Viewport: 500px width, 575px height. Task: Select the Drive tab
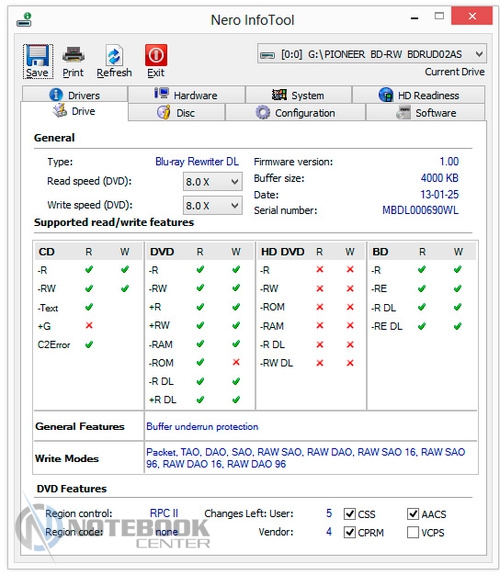click(74, 111)
